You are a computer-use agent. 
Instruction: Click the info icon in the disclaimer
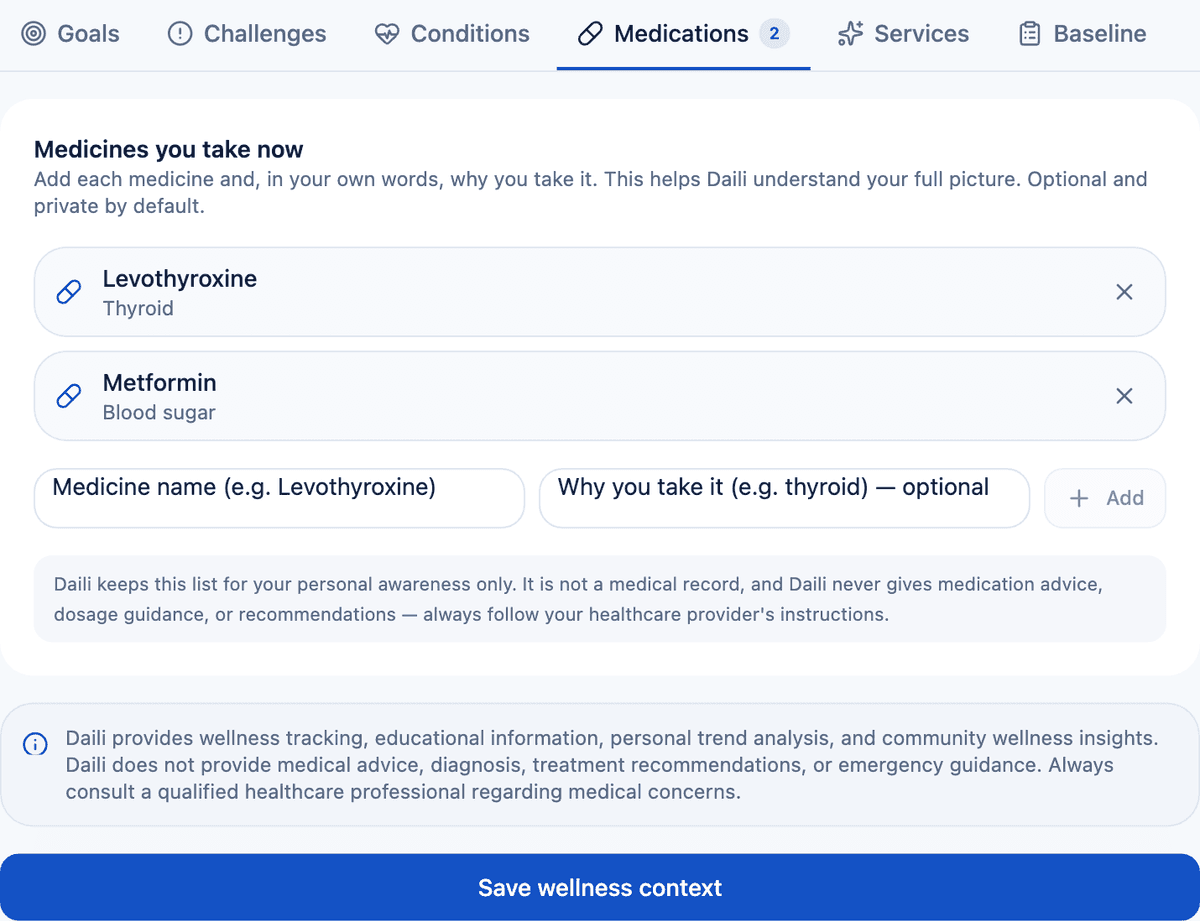pyautogui.click(x=34, y=744)
